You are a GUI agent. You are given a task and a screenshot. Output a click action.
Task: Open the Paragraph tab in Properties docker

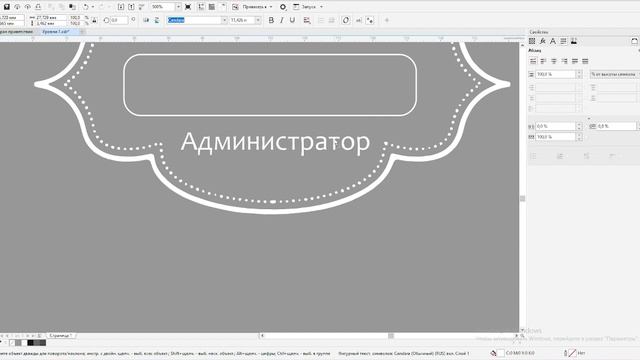(x=563, y=41)
